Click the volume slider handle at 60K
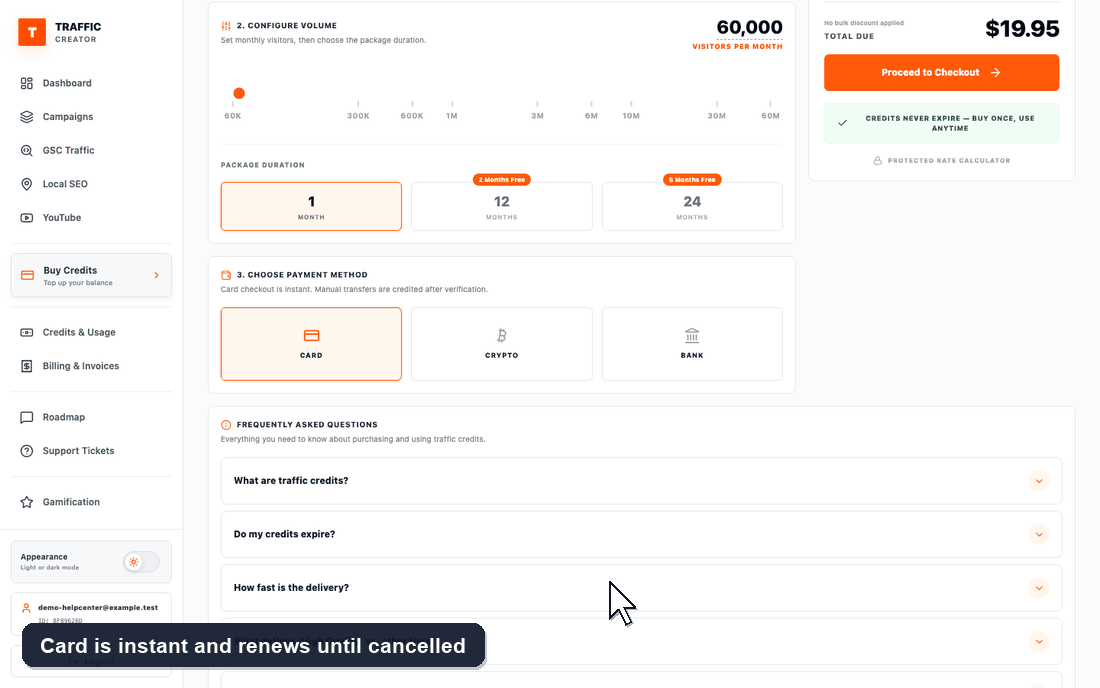Screen dimensions: 1100x688 point(239,93)
